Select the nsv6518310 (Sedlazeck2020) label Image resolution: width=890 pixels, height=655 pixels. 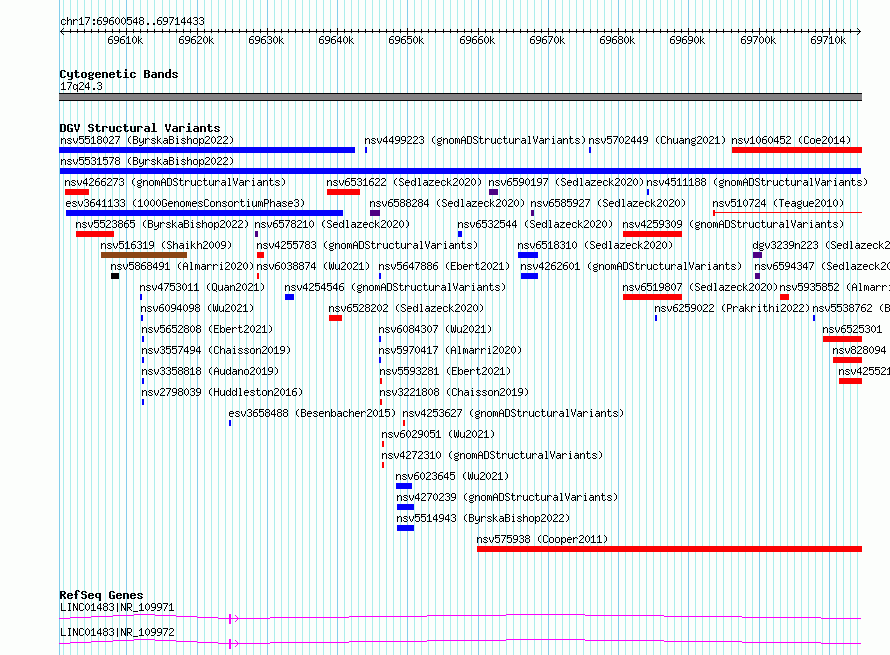[595, 245]
